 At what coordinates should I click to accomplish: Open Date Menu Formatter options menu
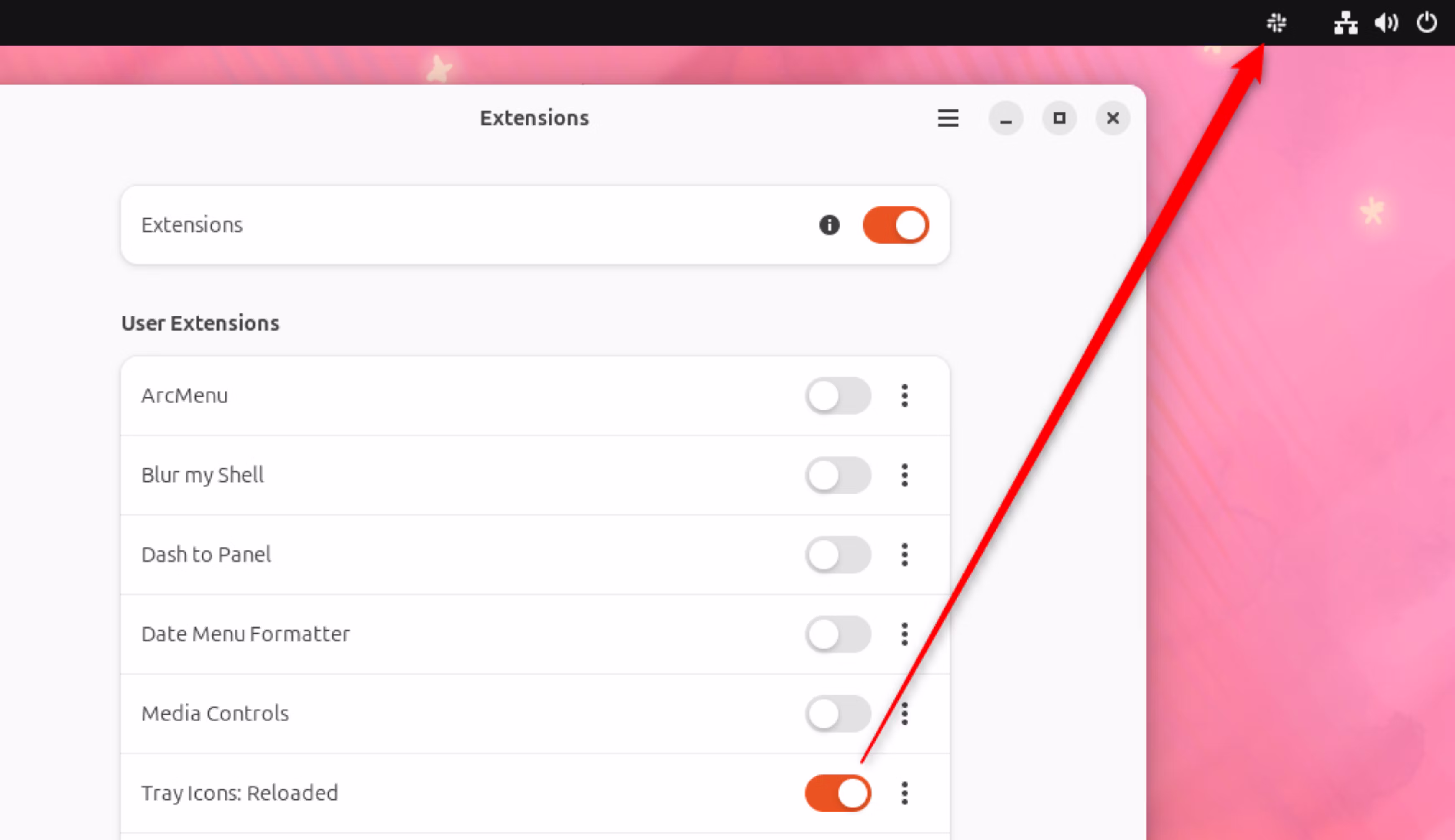point(904,634)
